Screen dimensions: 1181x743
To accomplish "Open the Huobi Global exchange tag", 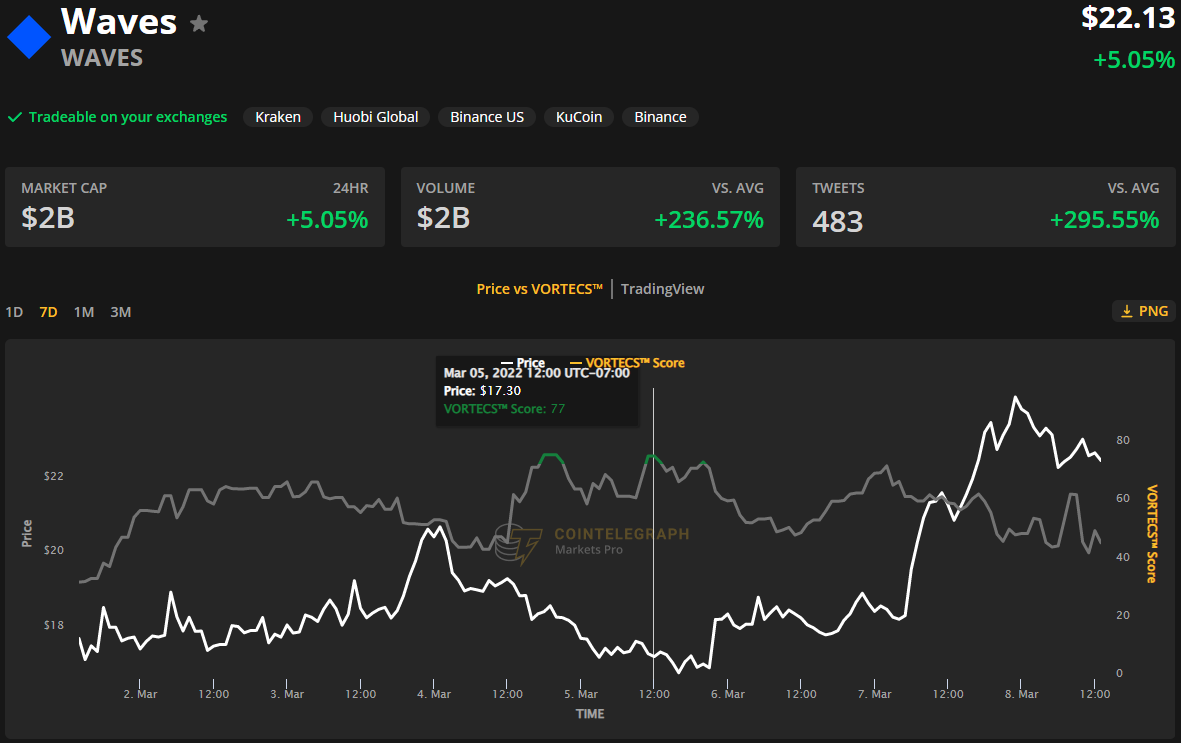I will [376, 117].
